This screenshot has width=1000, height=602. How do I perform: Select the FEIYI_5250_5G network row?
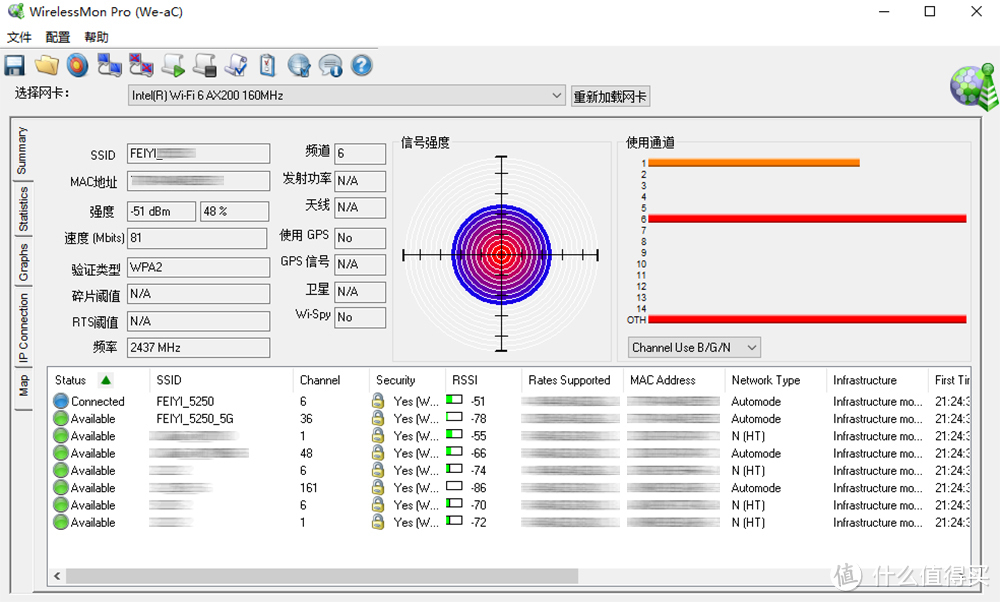click(x=194, y=419)
